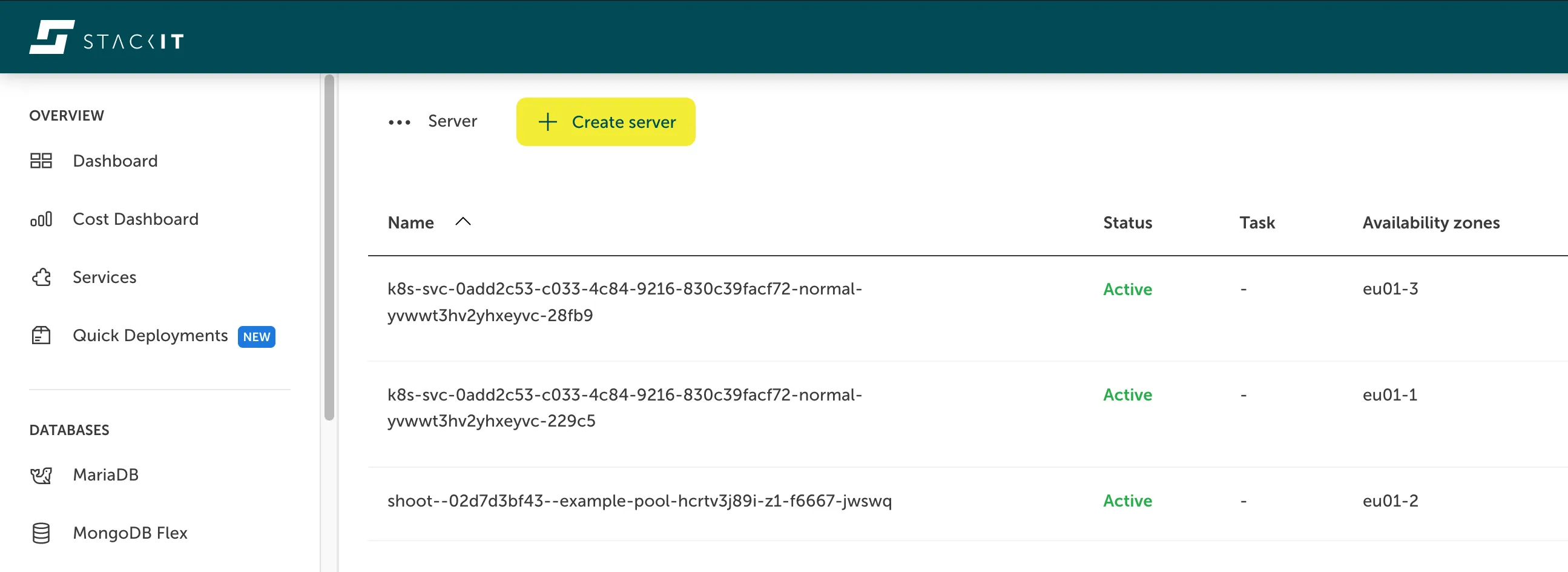Click the Cost Dashboard bar chart icon
Screen dimensions: 1568x572
(41, 219)
